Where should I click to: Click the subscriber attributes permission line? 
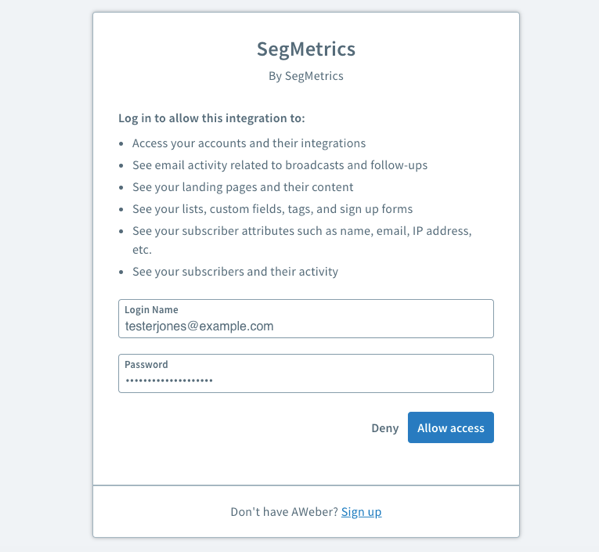pos(302,231)
